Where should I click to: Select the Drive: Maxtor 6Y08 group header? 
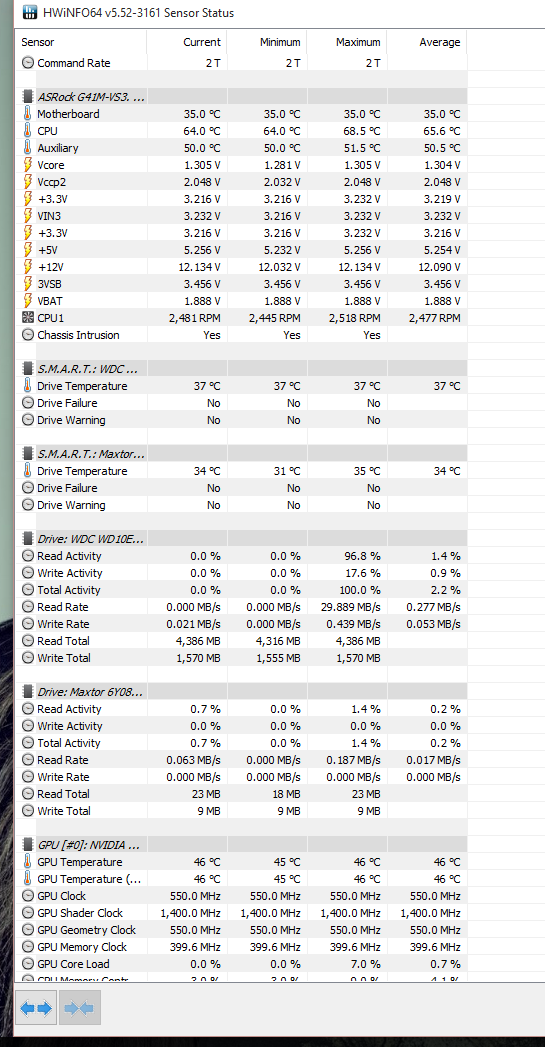coord(240,692)
